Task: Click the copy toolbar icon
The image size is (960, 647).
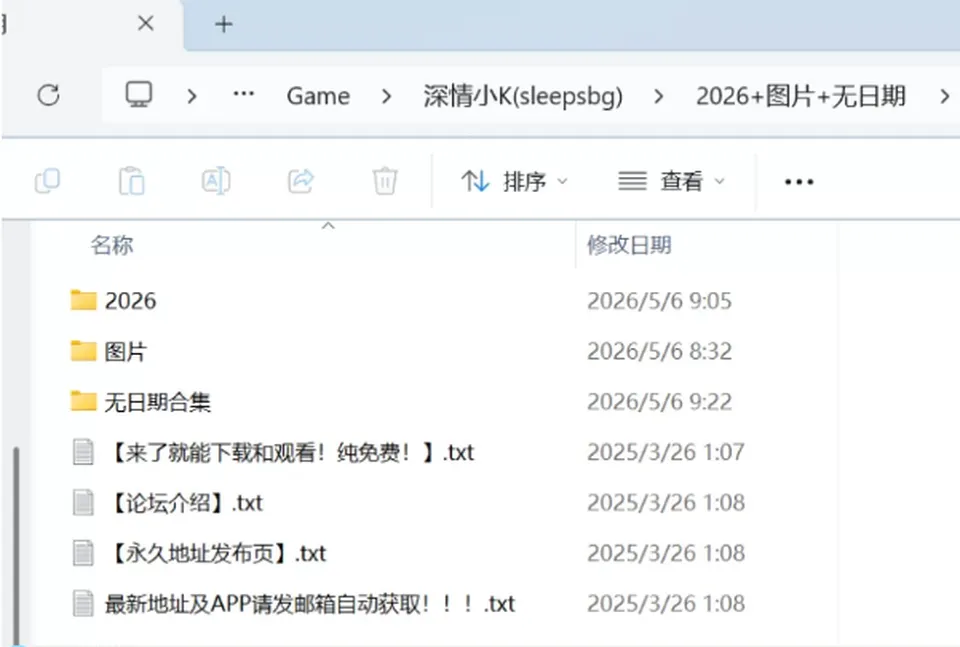Action: coord(47,181)
